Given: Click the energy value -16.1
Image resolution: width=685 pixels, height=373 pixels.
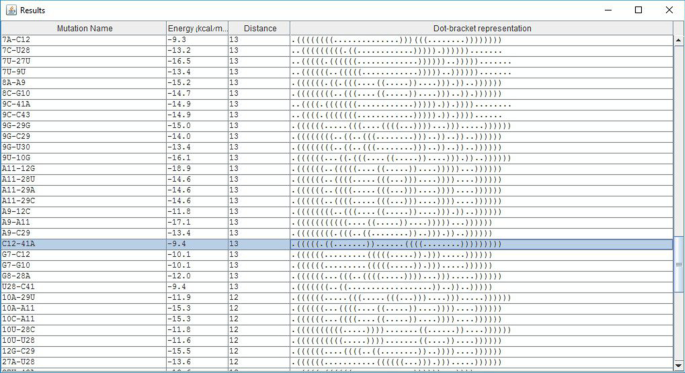Looking at the screenshot, I should (x=179, y=158).
